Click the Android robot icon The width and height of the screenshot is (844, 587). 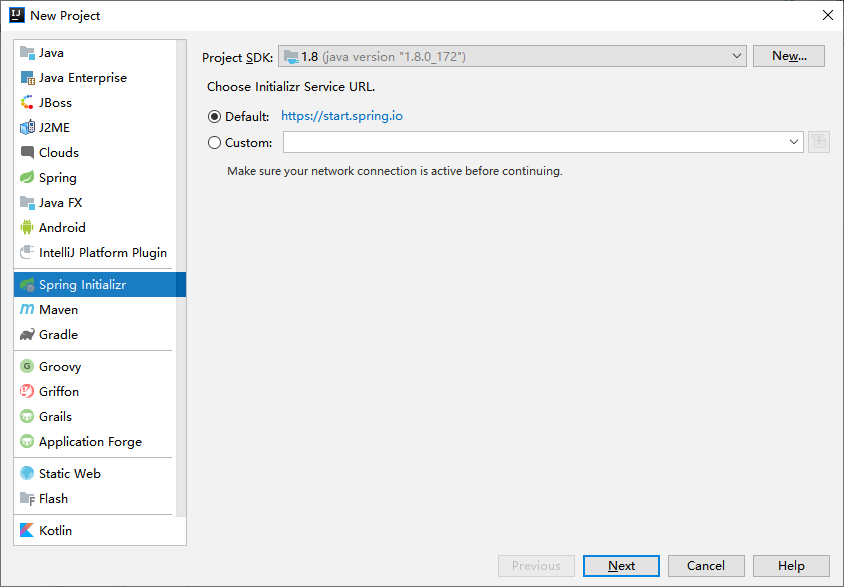(x=27, y=228)
